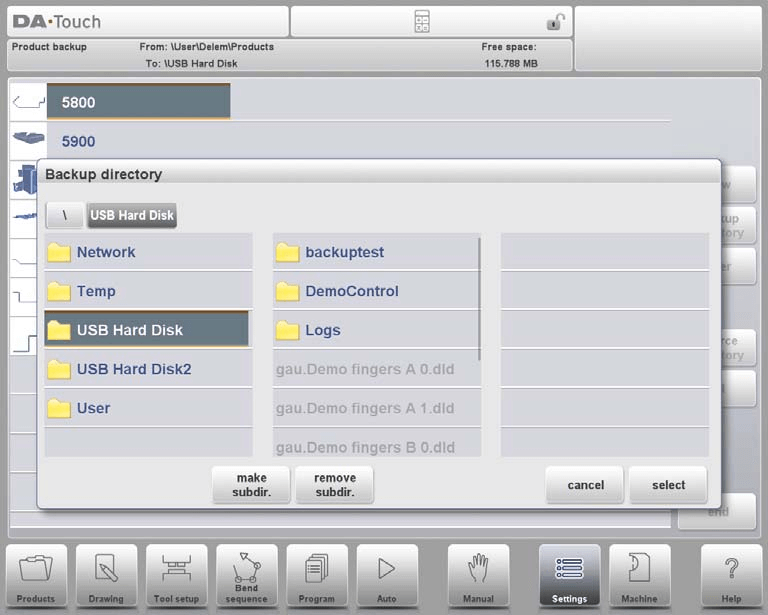This screenshot has height=615, width=768.
Task: Open the backuptest subfolder
Action: (x=375, y=252)
